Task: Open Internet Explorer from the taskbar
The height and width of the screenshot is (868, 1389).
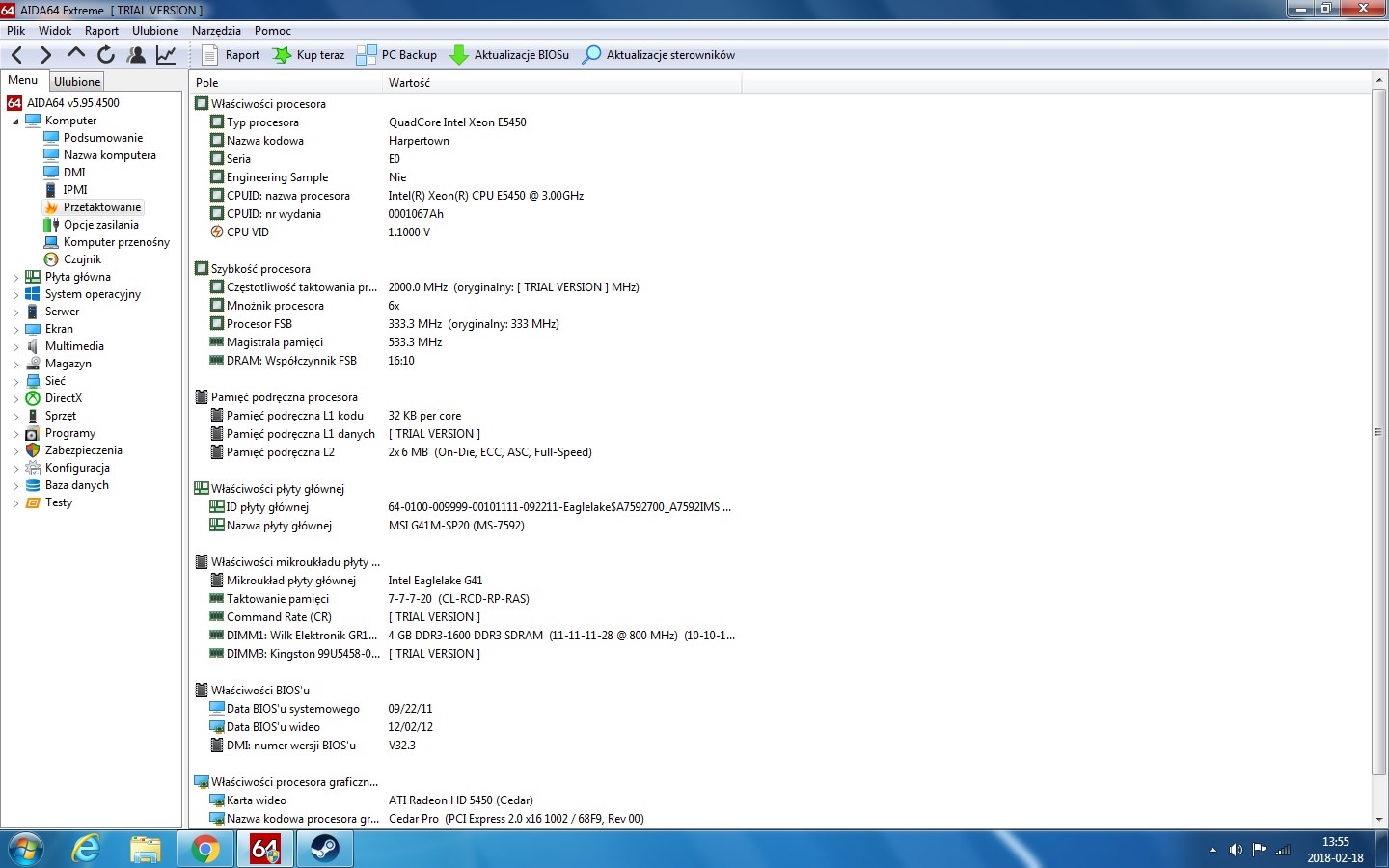Action: (x=87, y=850)
